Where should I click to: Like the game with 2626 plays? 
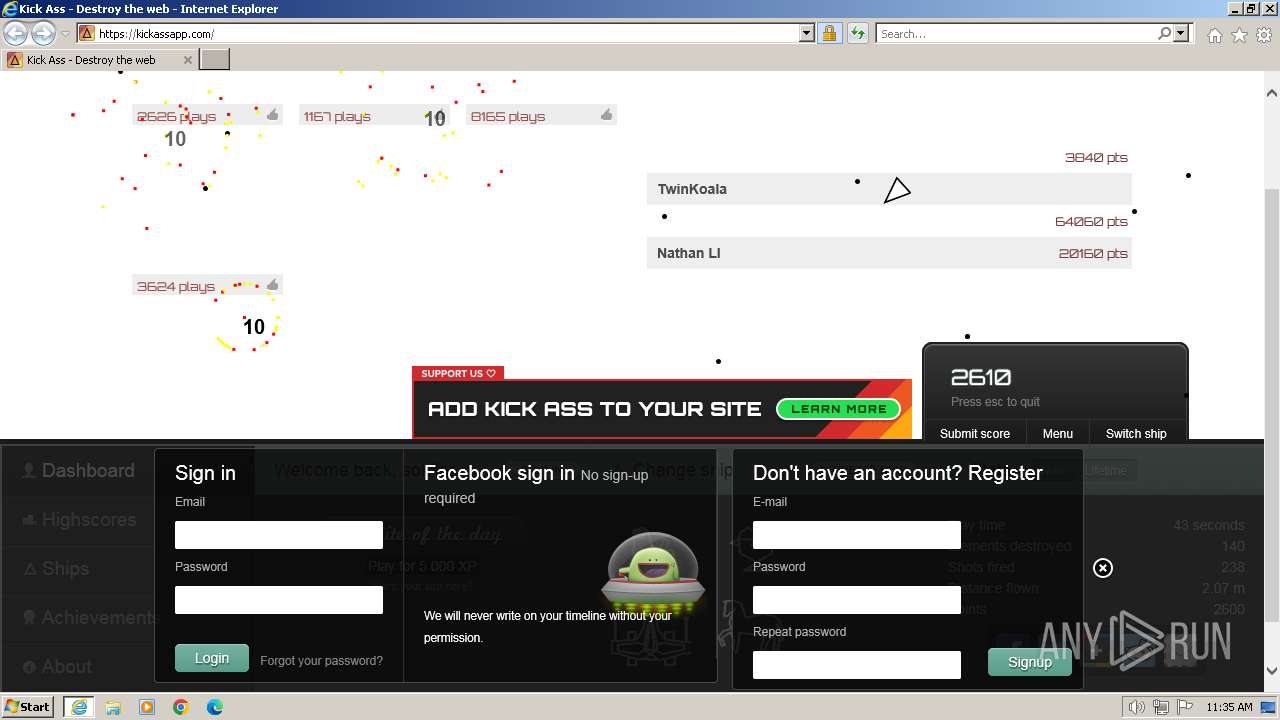272,115
